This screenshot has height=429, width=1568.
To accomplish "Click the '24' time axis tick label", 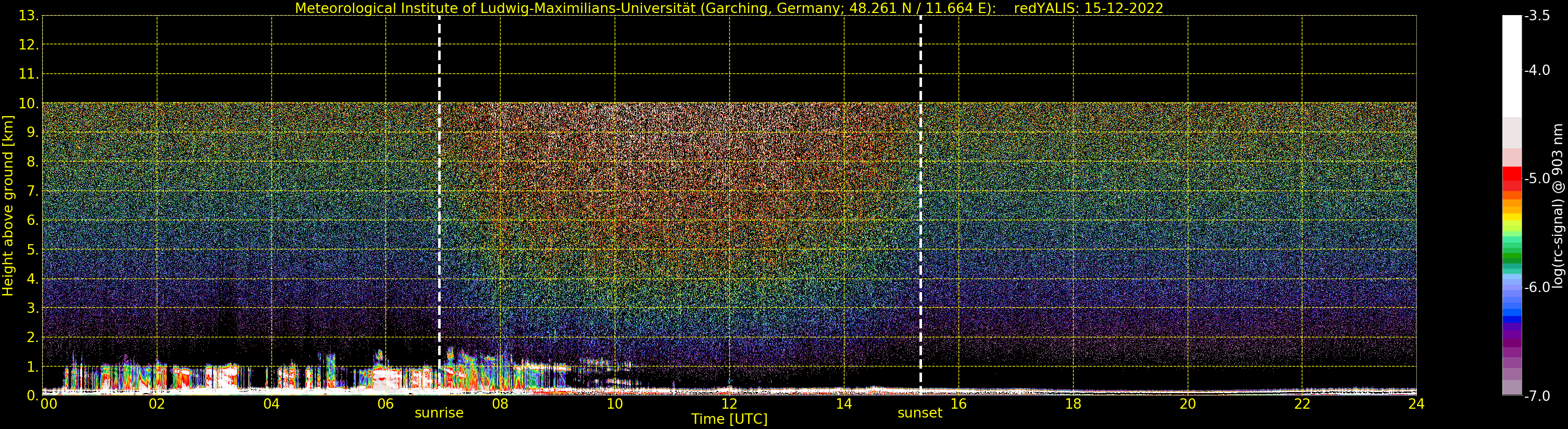I will [1416, 404].
